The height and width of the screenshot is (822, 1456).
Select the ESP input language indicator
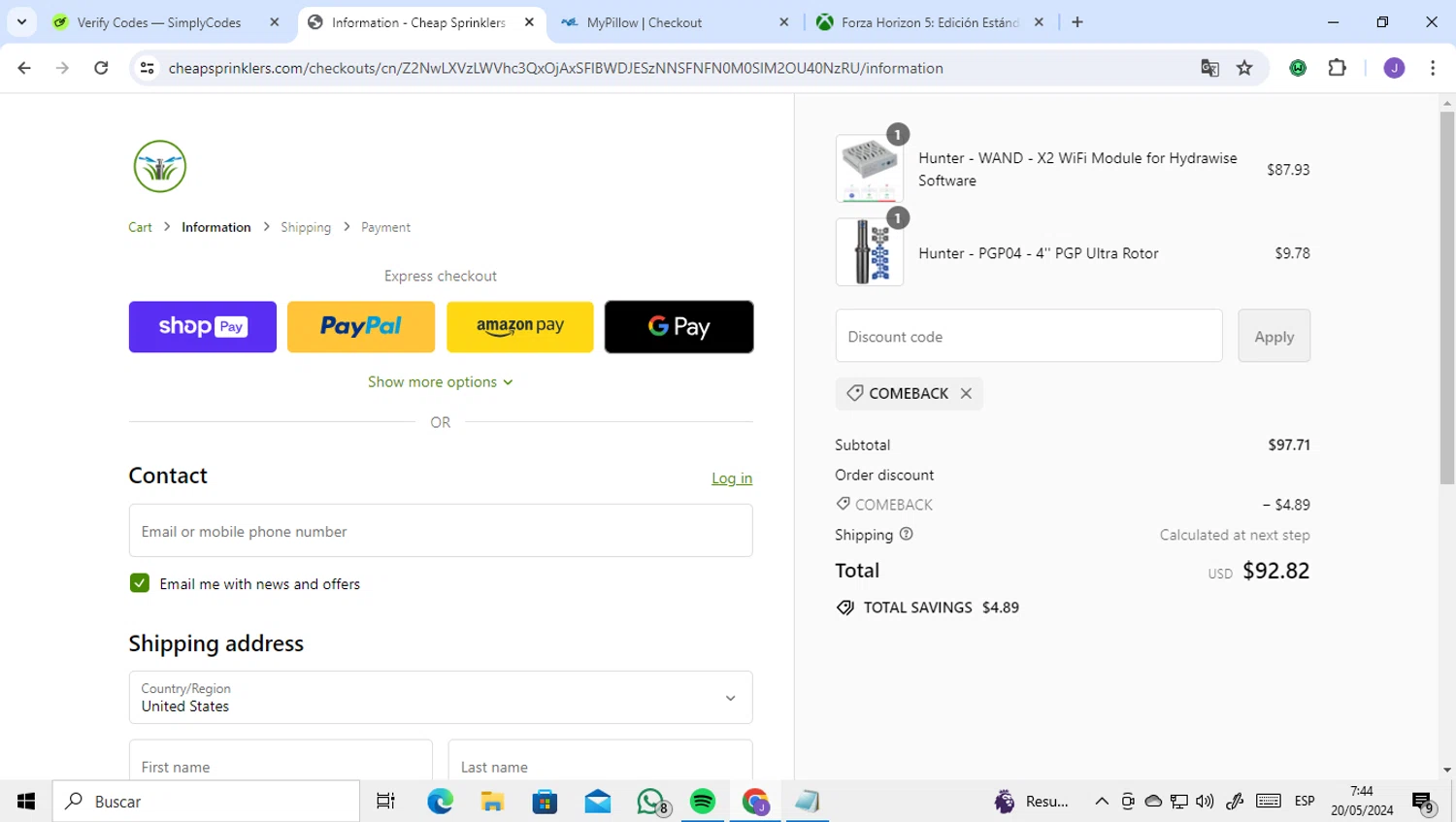(x=1305, y=802)
